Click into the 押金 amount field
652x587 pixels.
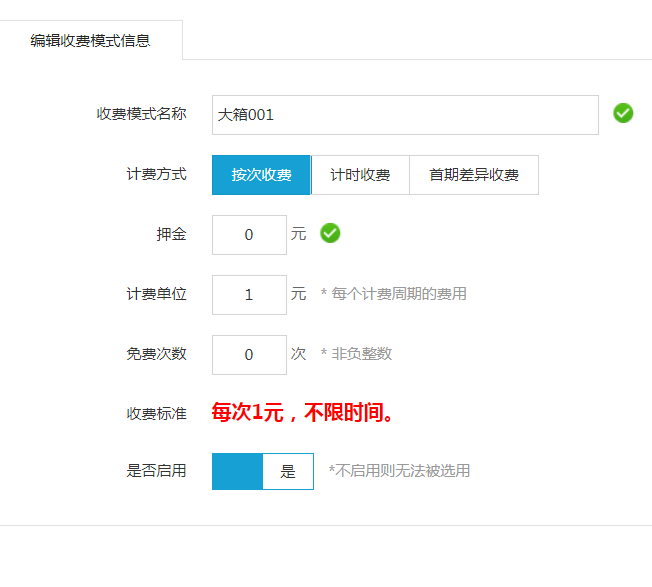(x=249, y=235)
